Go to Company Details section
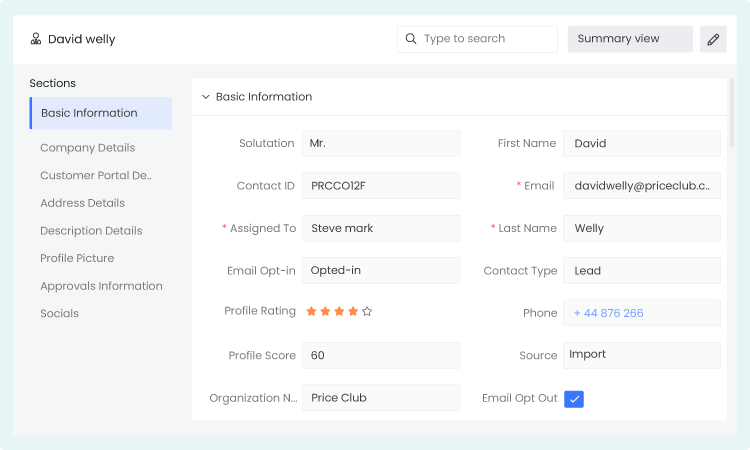Screen dimensions: 750x450 (87, 148)
